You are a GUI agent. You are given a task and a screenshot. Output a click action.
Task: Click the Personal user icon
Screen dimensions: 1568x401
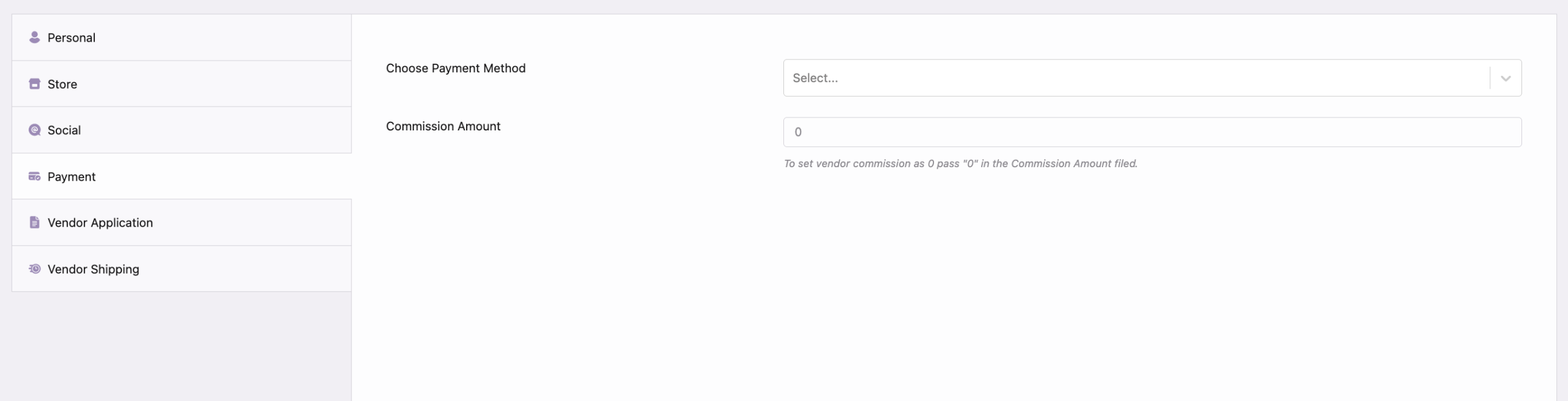point(34,37)
